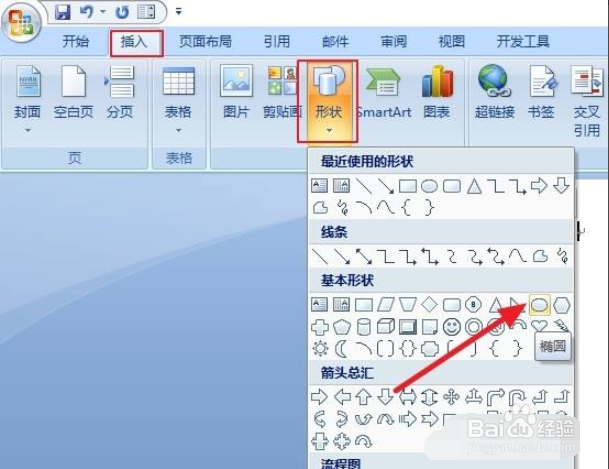The width and height of the screenshot is (609, 469).
Task: Switch to the 视图 tab
Action: point(452,41)
